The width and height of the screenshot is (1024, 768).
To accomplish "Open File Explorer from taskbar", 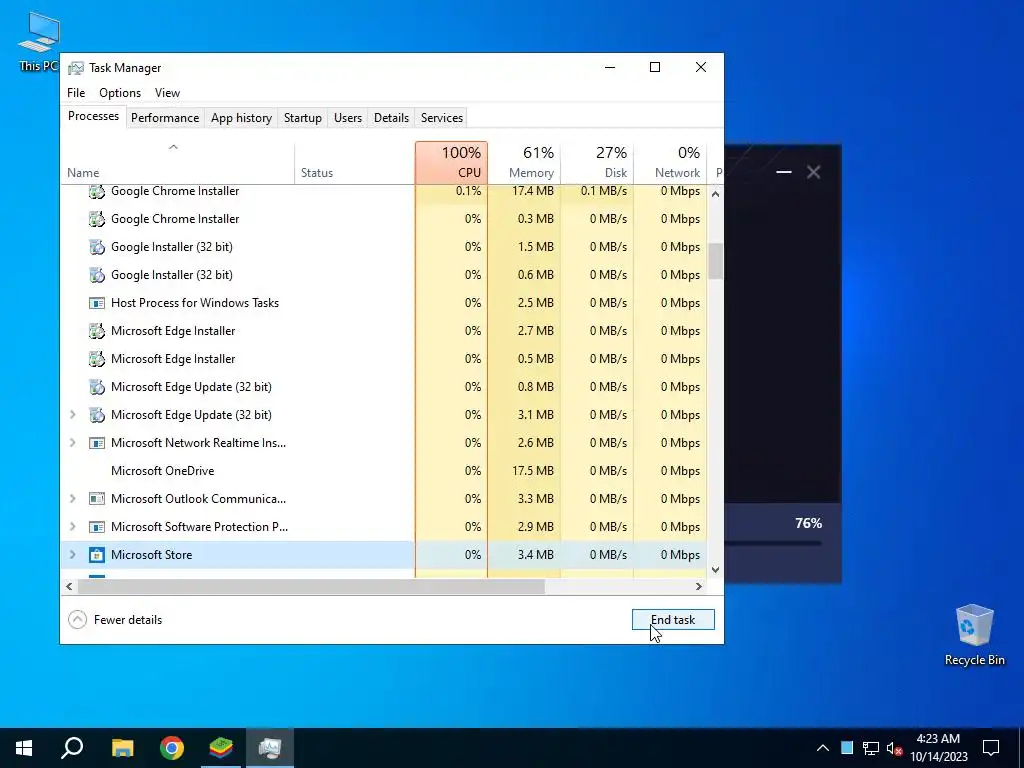I will pos(122,748).
